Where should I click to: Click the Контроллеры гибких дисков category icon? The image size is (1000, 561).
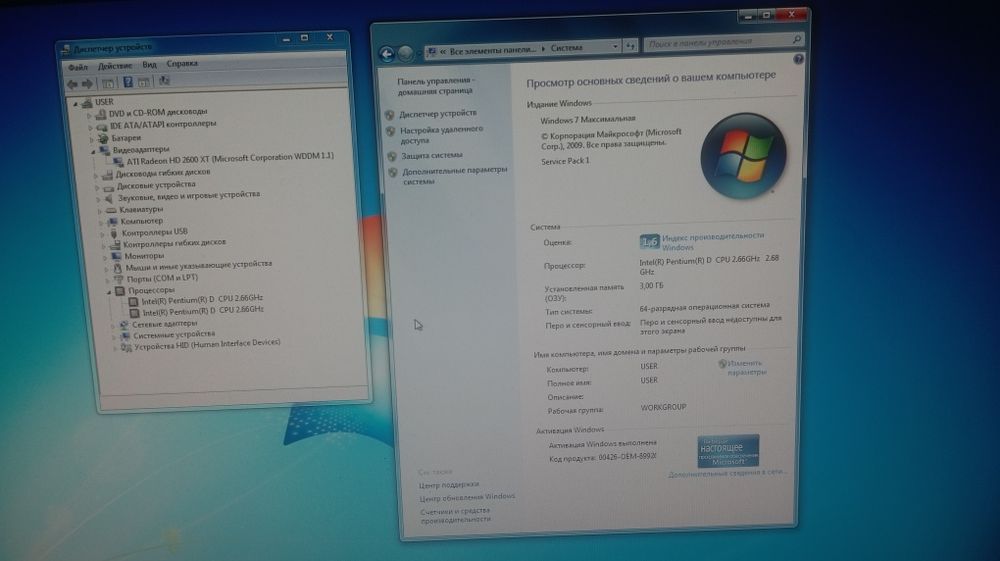tap(115, 245)
